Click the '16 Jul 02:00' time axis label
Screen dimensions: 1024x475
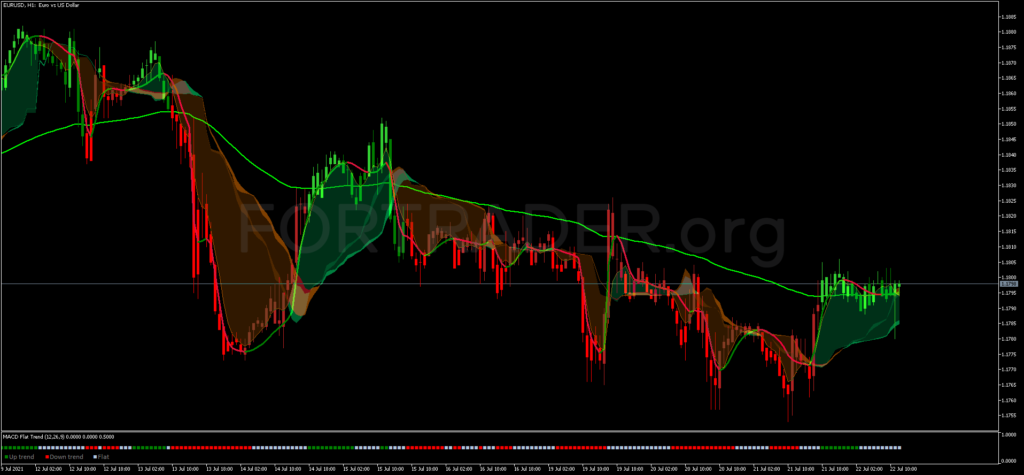[458, 469]
